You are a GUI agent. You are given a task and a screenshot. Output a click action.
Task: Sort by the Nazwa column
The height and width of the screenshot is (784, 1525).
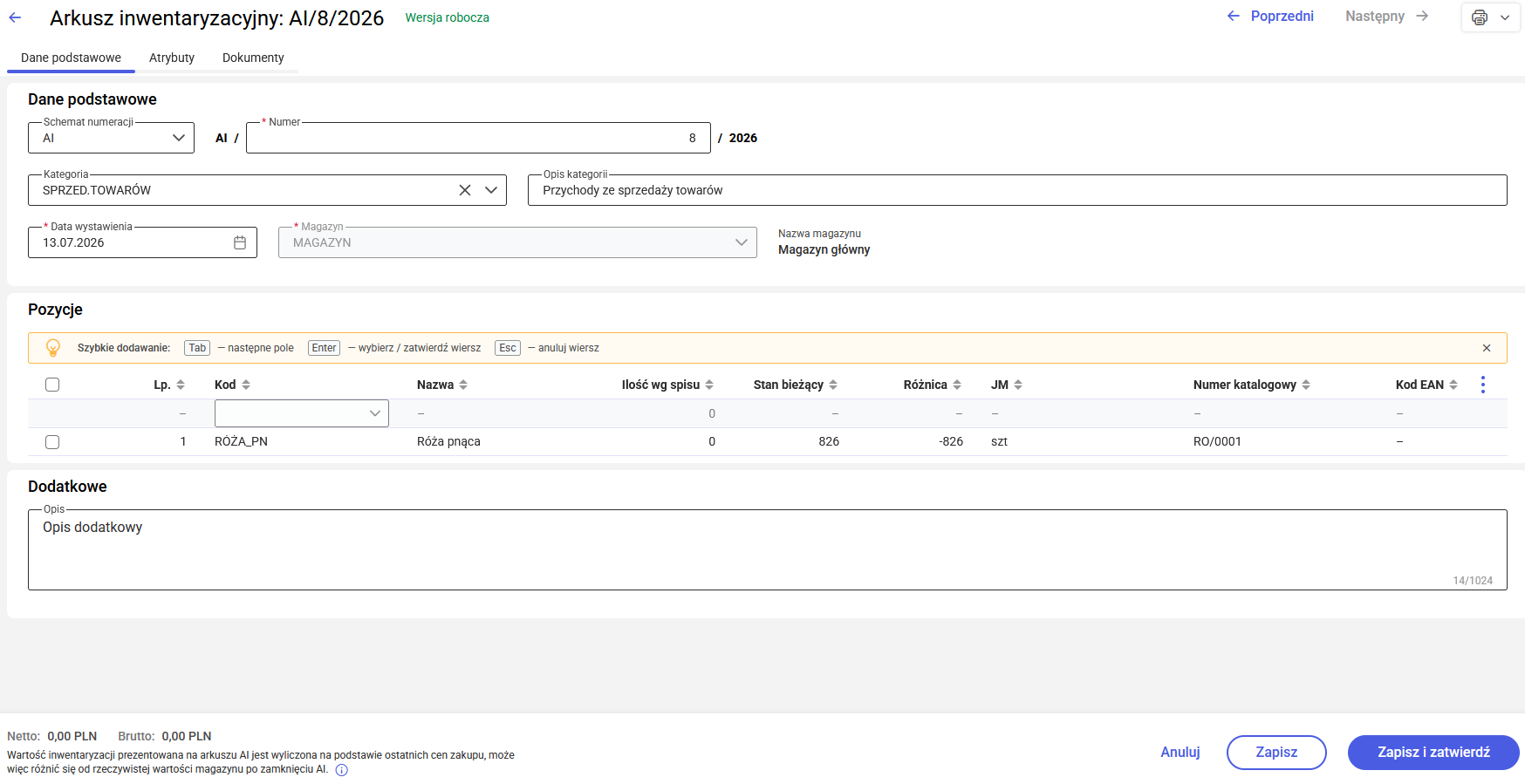point(463,385)
